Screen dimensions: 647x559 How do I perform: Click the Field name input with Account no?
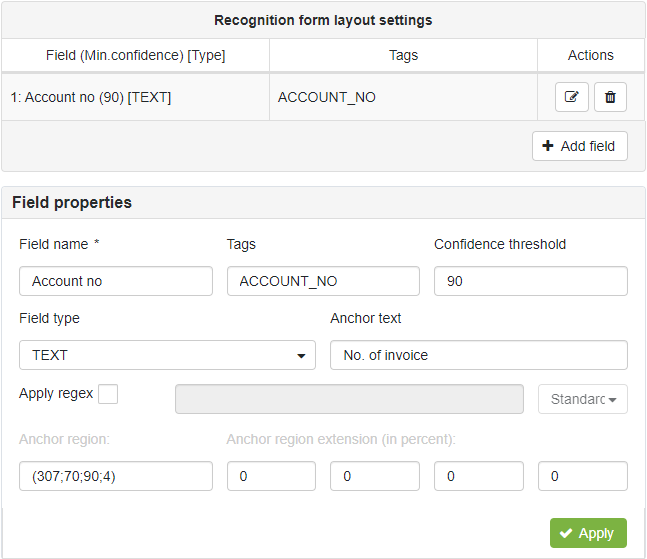click(116, 281)
